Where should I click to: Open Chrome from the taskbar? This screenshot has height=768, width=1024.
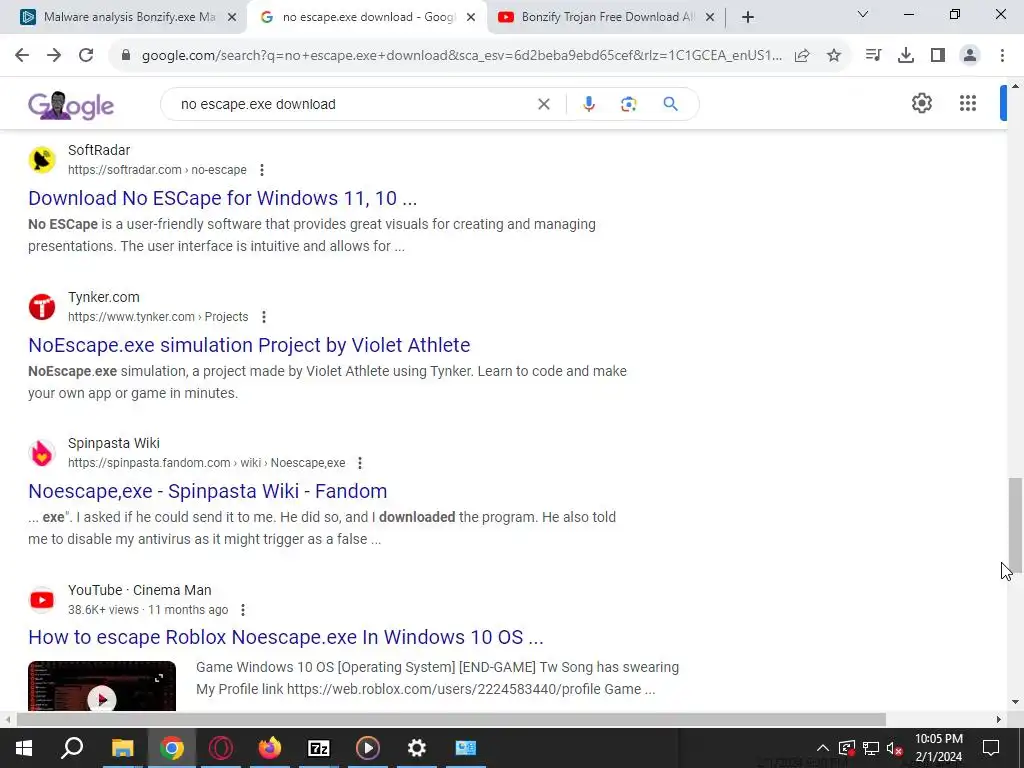click(x=172, y=748)
